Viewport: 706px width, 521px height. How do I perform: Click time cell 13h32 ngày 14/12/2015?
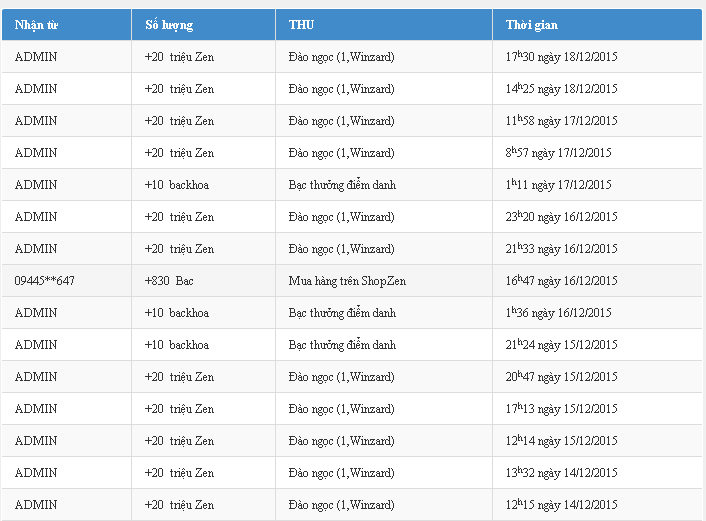coord(561,473)
